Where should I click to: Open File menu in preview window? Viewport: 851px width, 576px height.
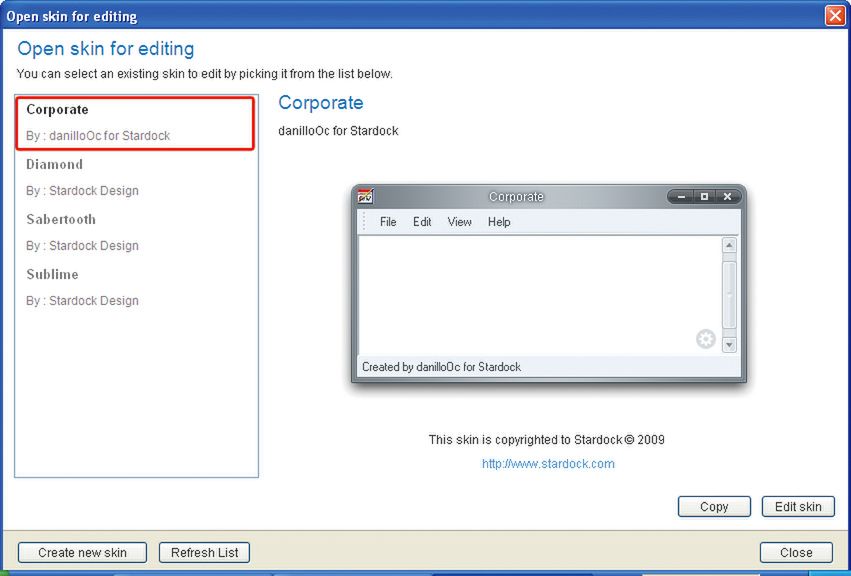click(x=388, y=221)
